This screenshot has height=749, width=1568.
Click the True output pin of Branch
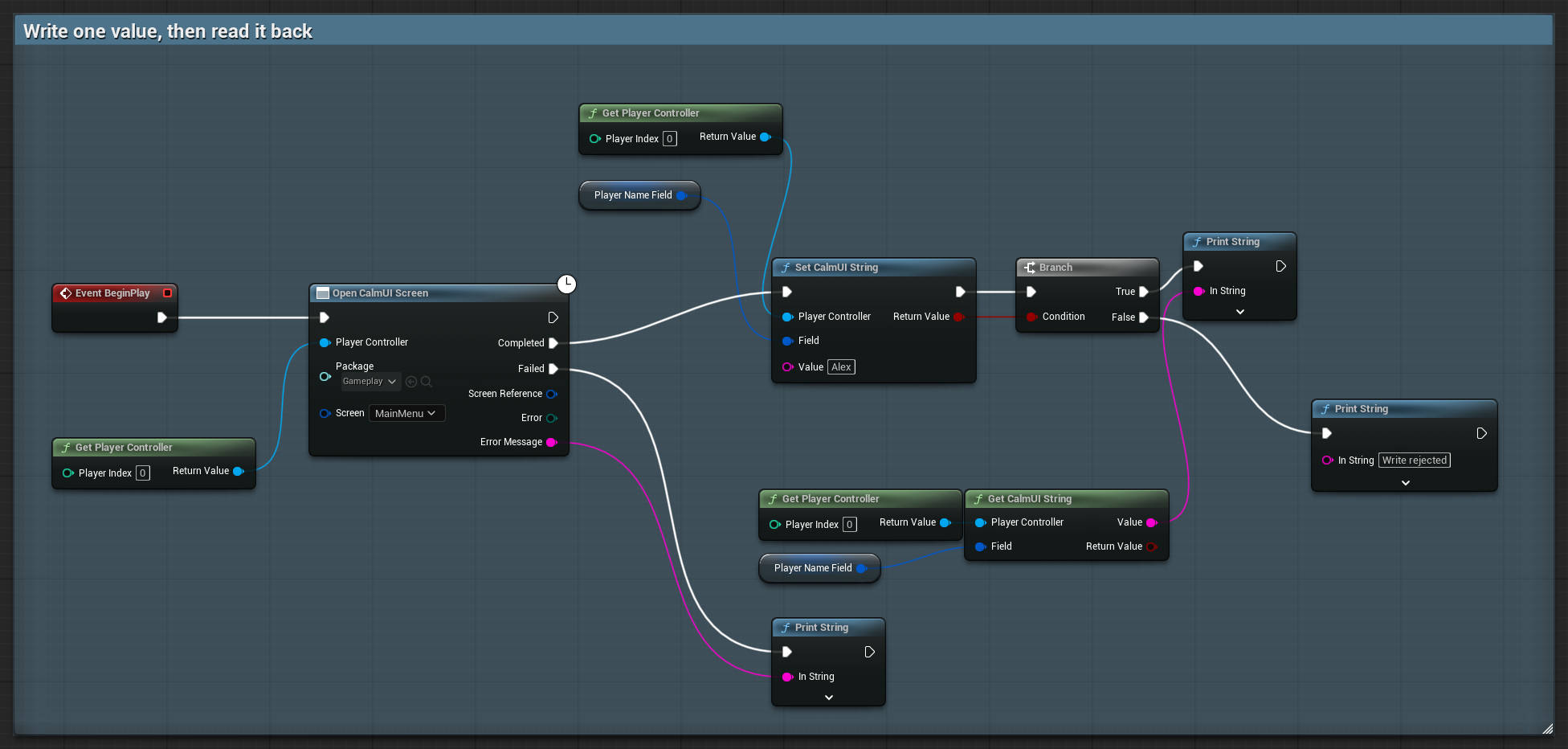(x=1144, y=292)
